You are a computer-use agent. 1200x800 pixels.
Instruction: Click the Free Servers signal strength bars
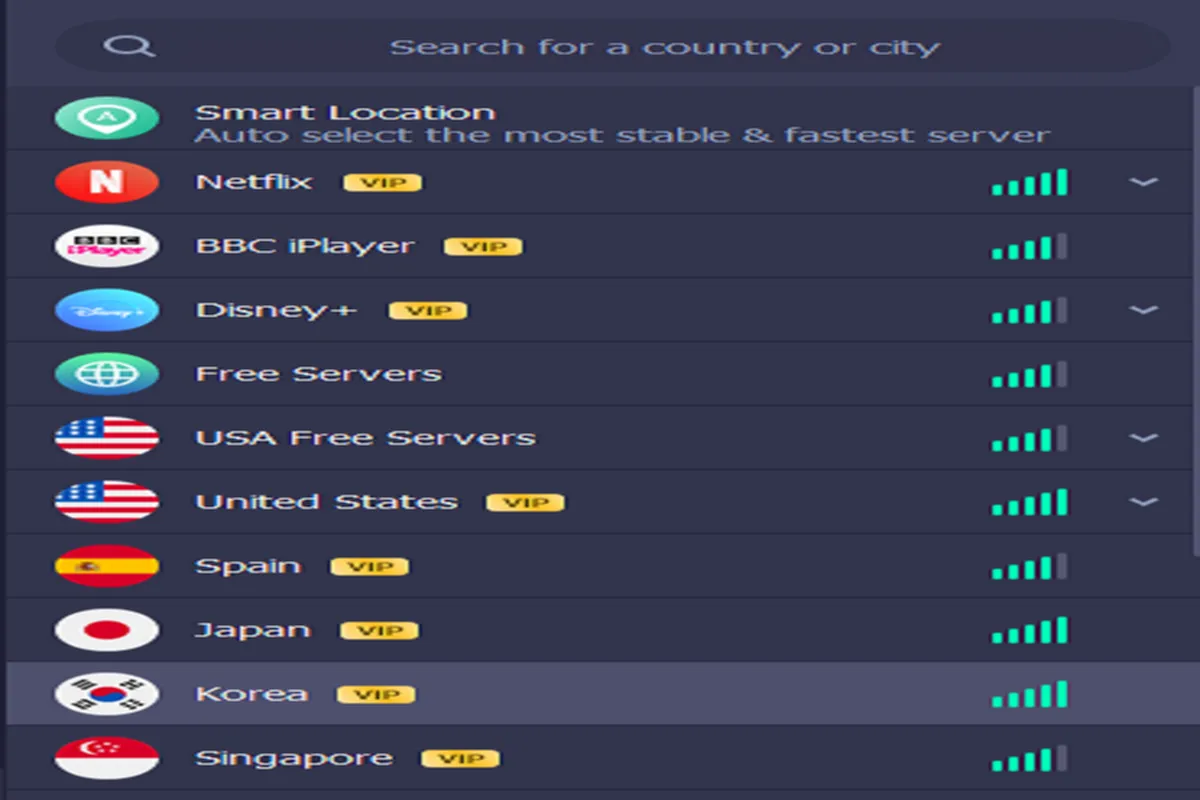coord(1030,374)
